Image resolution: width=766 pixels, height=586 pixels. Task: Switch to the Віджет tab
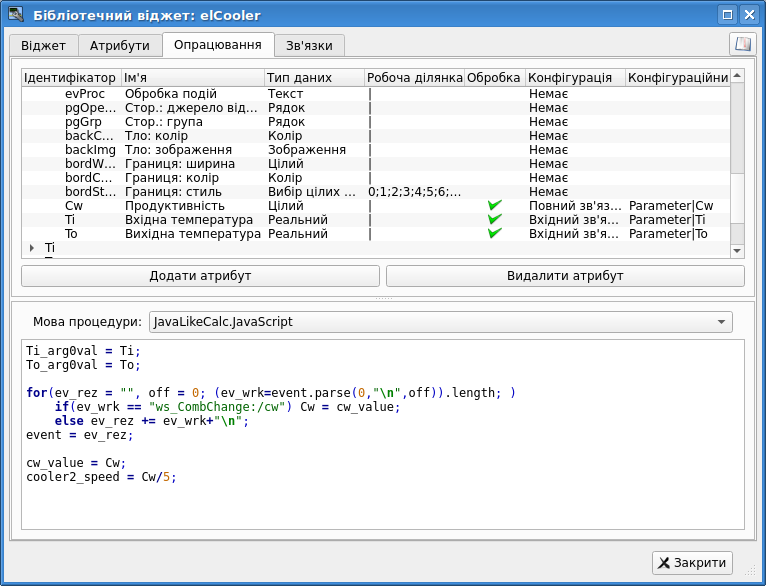pyautogui.click(x=43, y=46)
